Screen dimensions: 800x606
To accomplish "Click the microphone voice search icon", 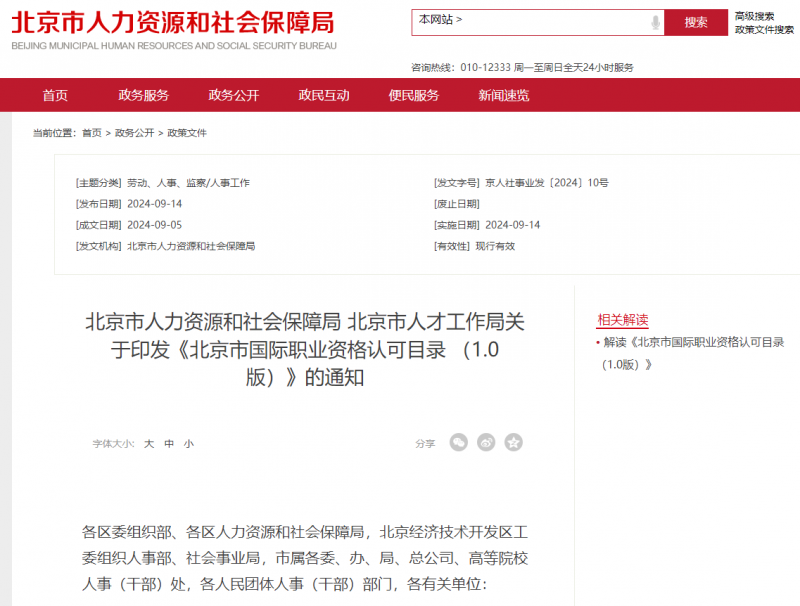I will pyautogui.click(x=655, y=22).
